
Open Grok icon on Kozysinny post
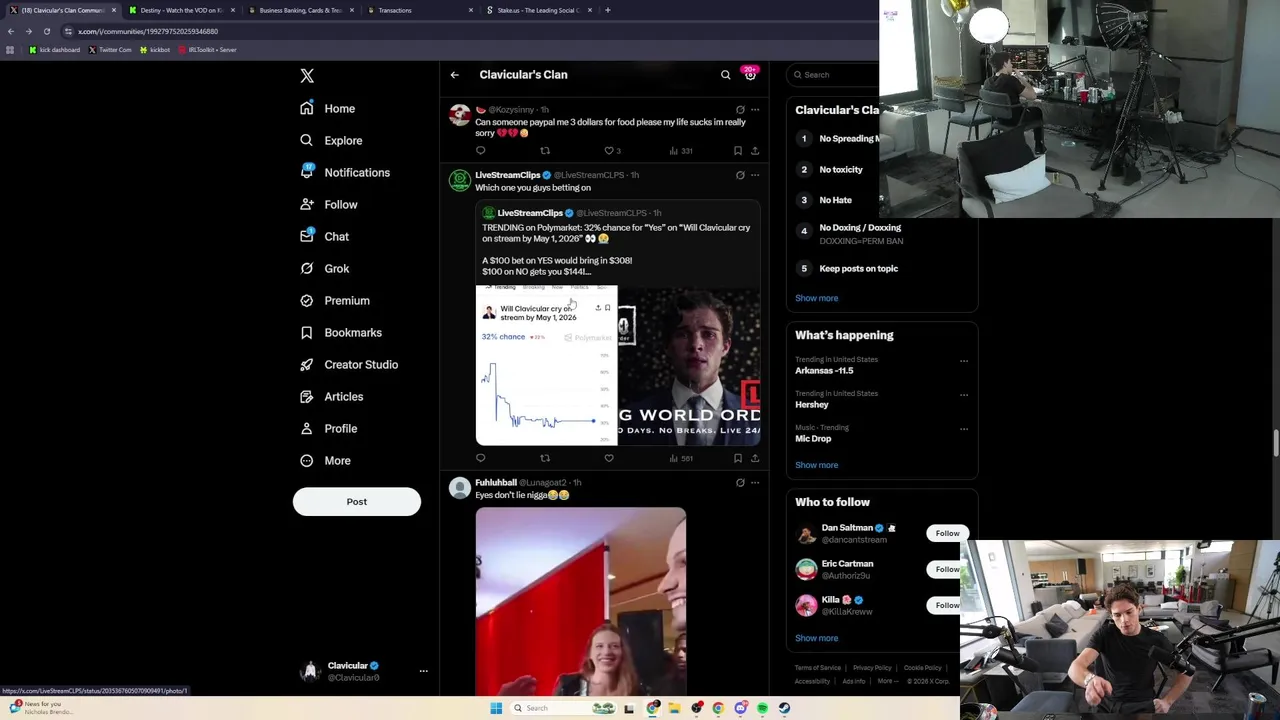pos(740,109)
